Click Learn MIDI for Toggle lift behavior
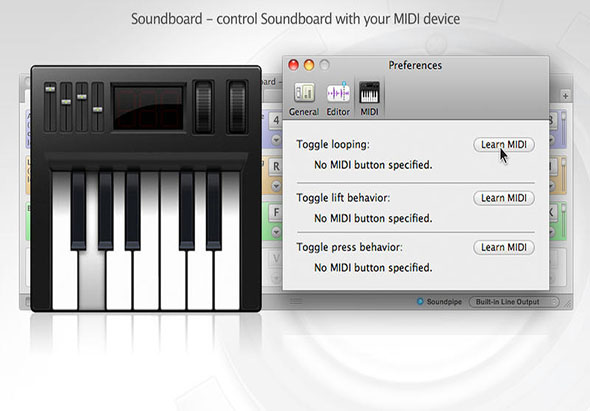The height and width of the screenshot is (411, 590). click(x=504, y=198)
